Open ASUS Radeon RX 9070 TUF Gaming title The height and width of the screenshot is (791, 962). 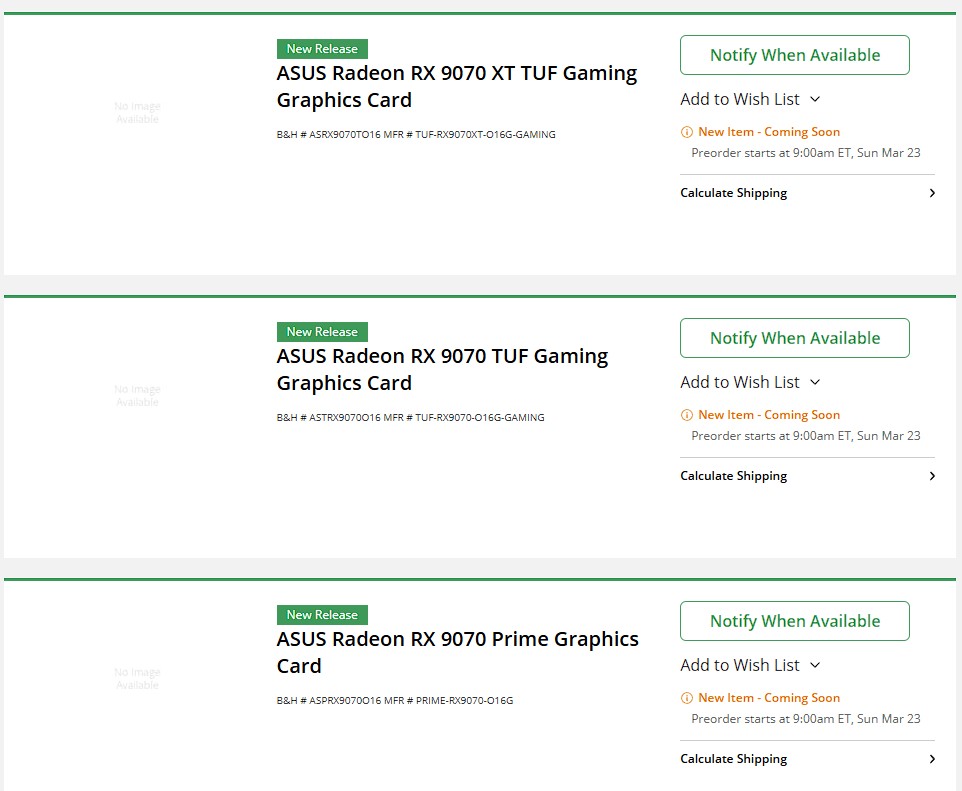click(x=442, y=369)
